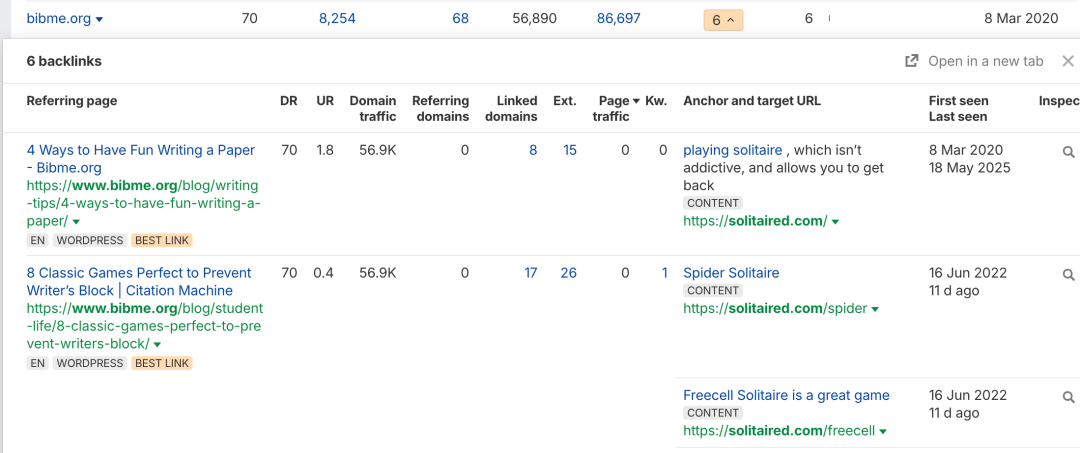Open '4 Ways to Have Fun Writing a Paper' link

pos(141,159)
